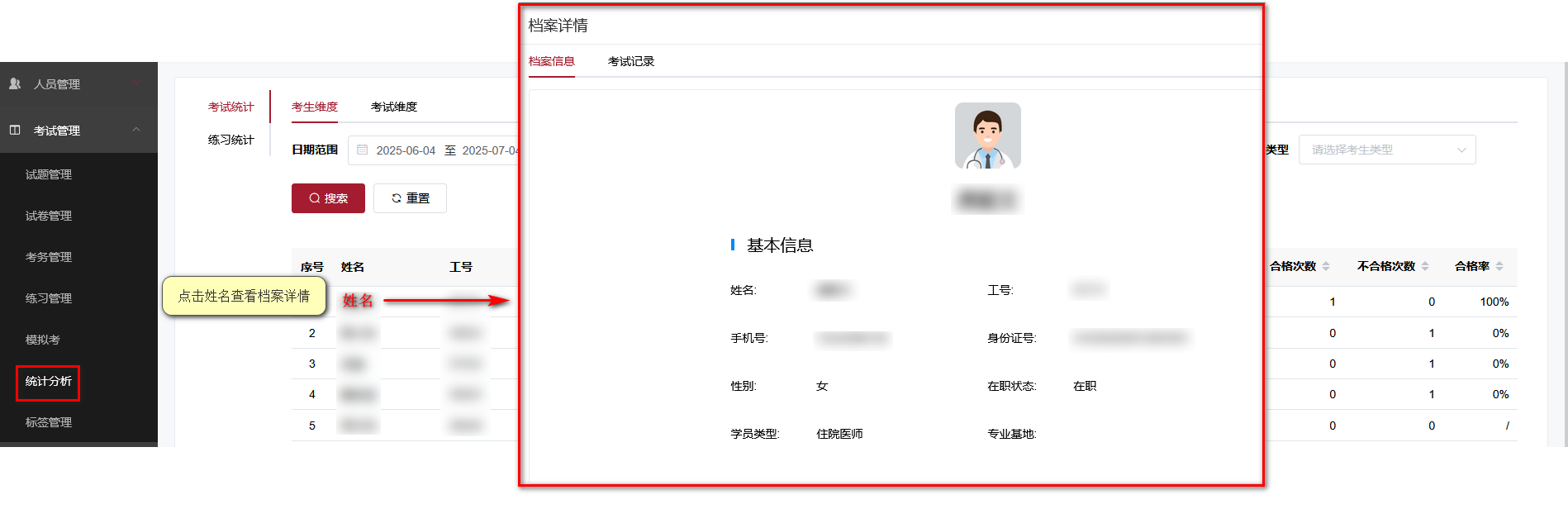
Task: Click the 基本信息 section heading
Action: coord(780,245)
